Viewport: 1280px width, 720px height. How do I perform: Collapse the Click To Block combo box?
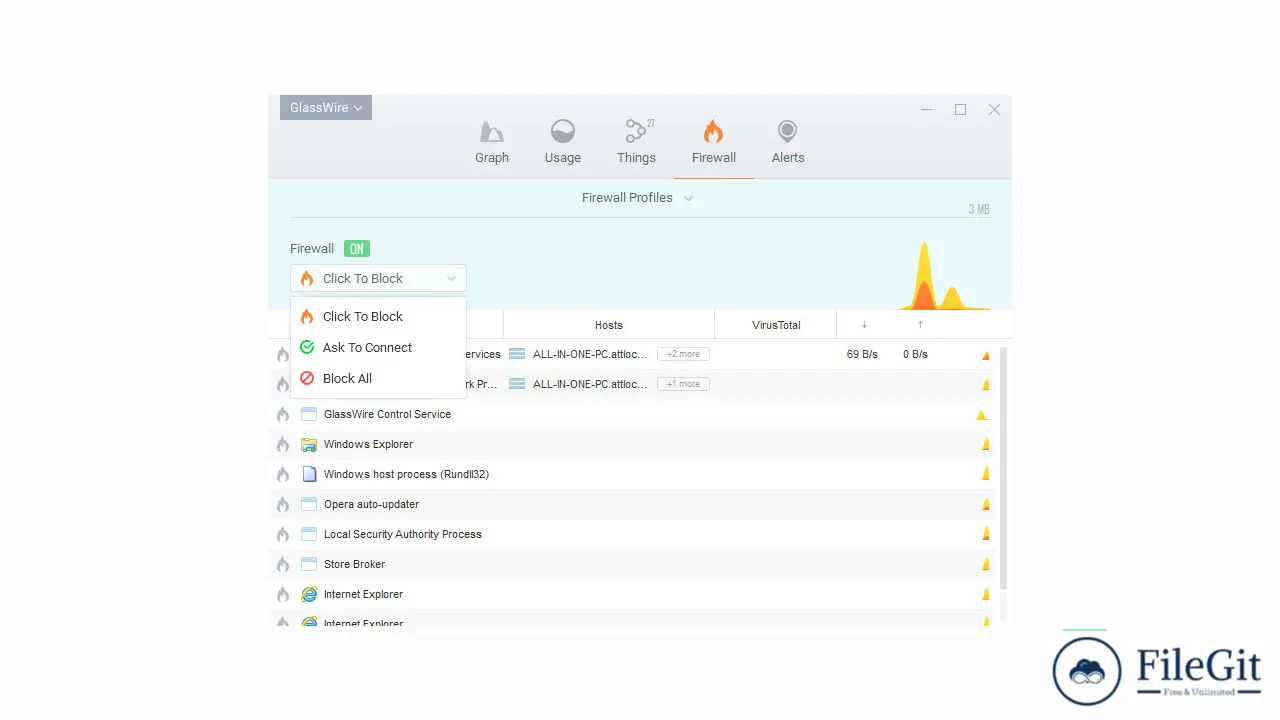click(378, 278)
